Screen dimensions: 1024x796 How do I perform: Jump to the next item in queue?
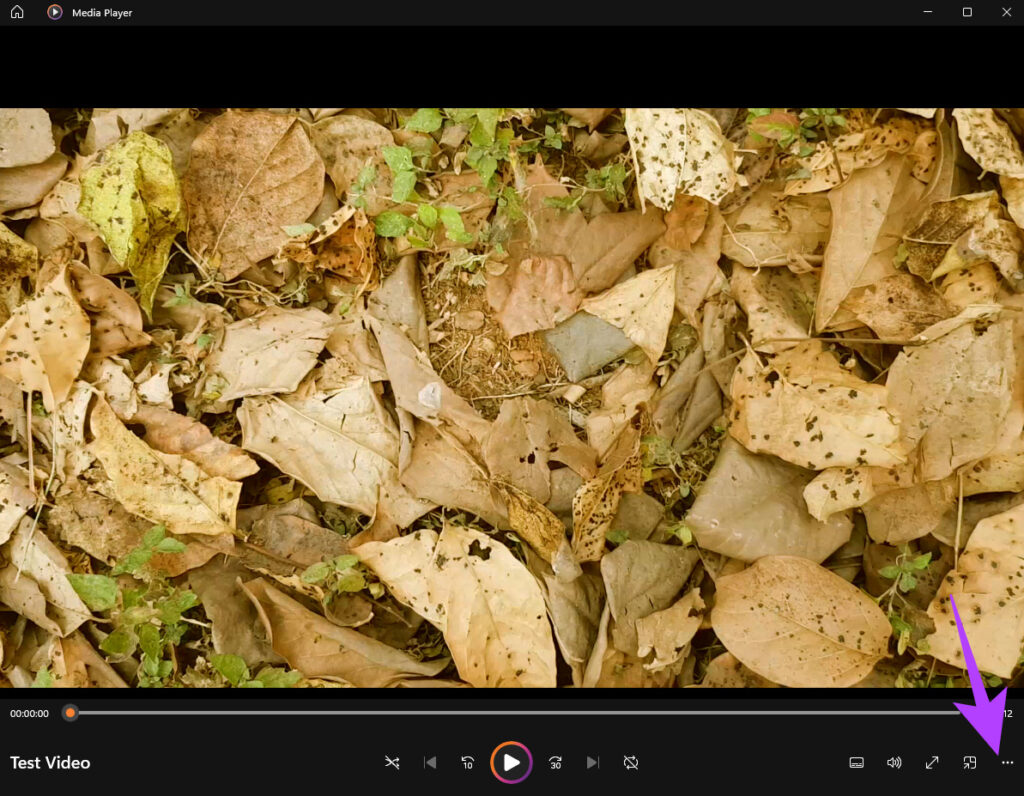coord(593,762)
